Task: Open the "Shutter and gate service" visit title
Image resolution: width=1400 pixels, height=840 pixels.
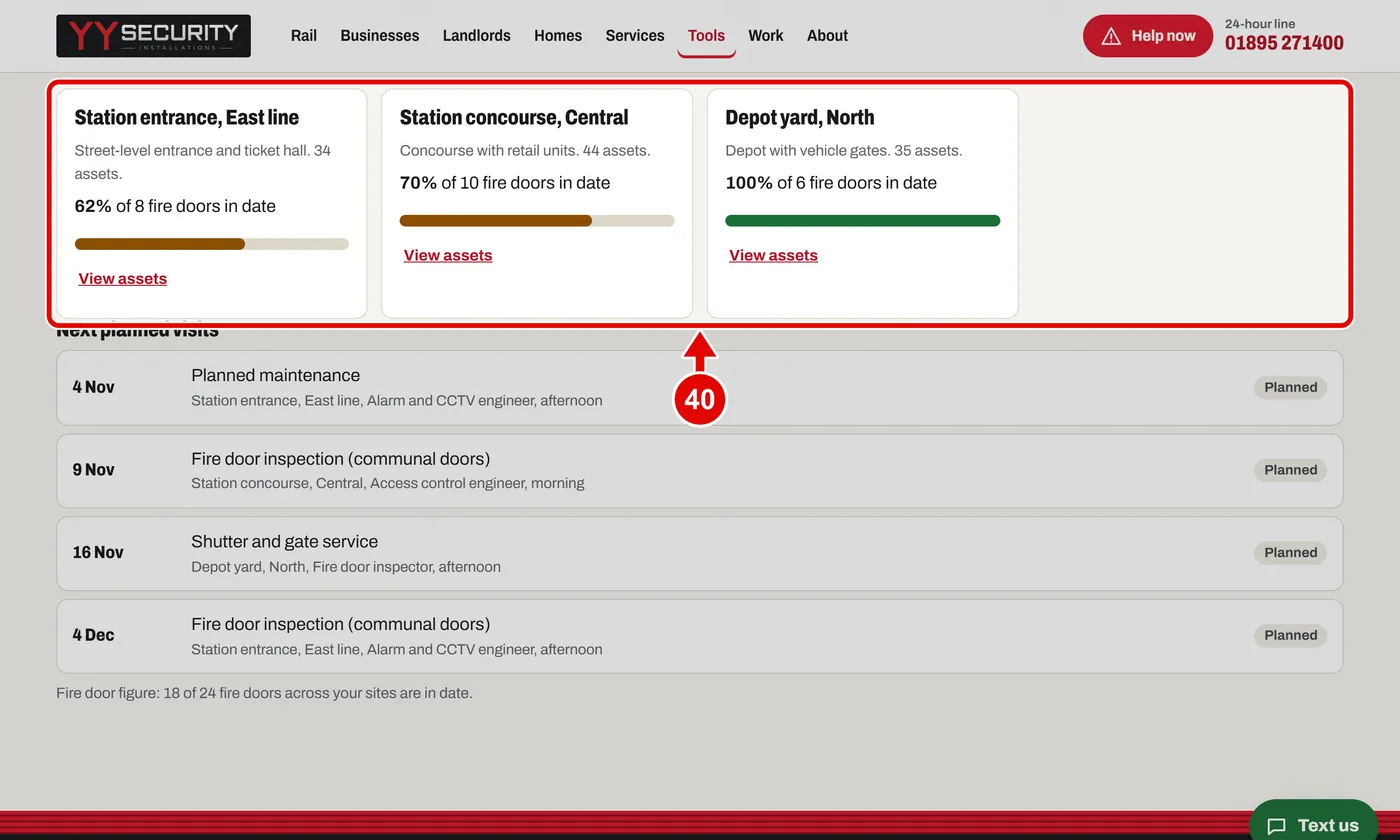Action: (x=284, y=542)
